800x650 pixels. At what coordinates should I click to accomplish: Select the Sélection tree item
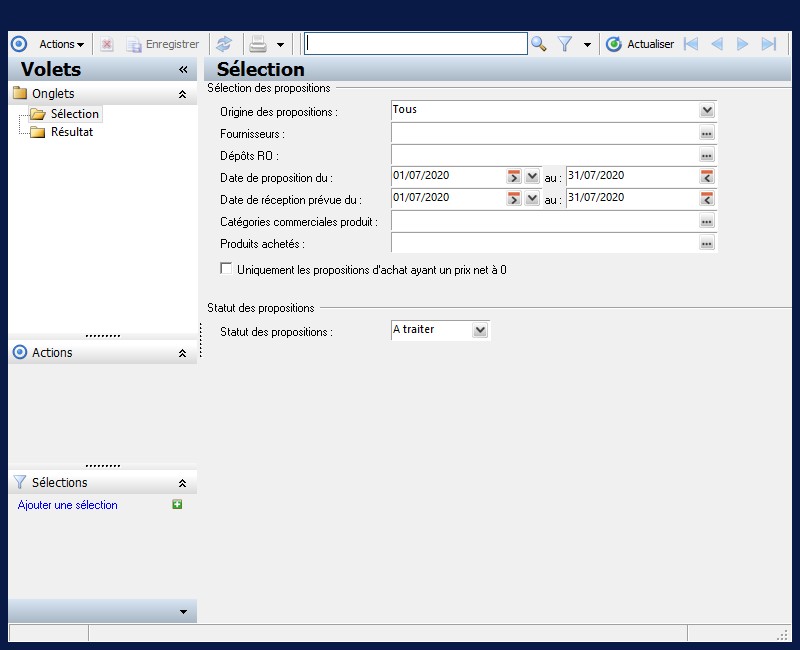tap(74, 114)
